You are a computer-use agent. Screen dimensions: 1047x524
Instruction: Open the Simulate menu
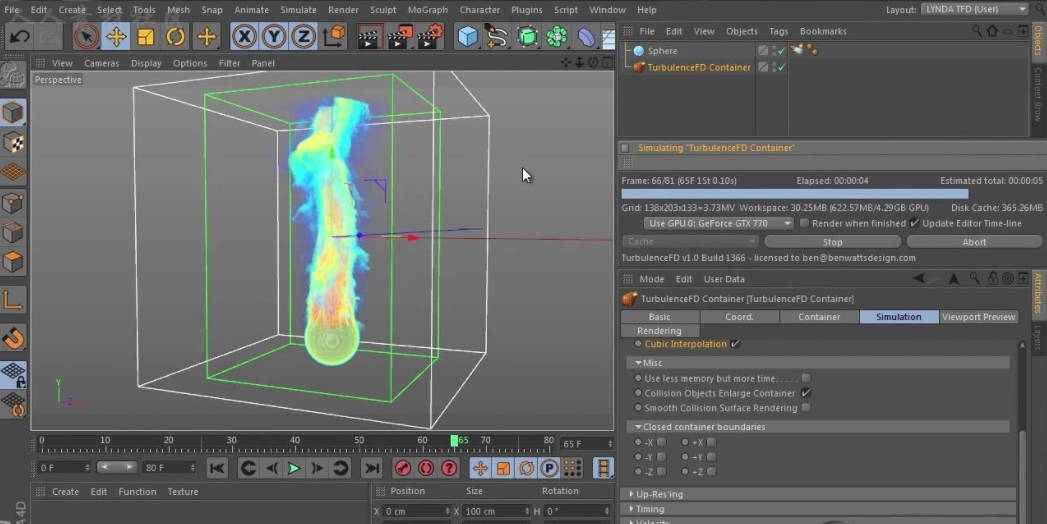298,10
